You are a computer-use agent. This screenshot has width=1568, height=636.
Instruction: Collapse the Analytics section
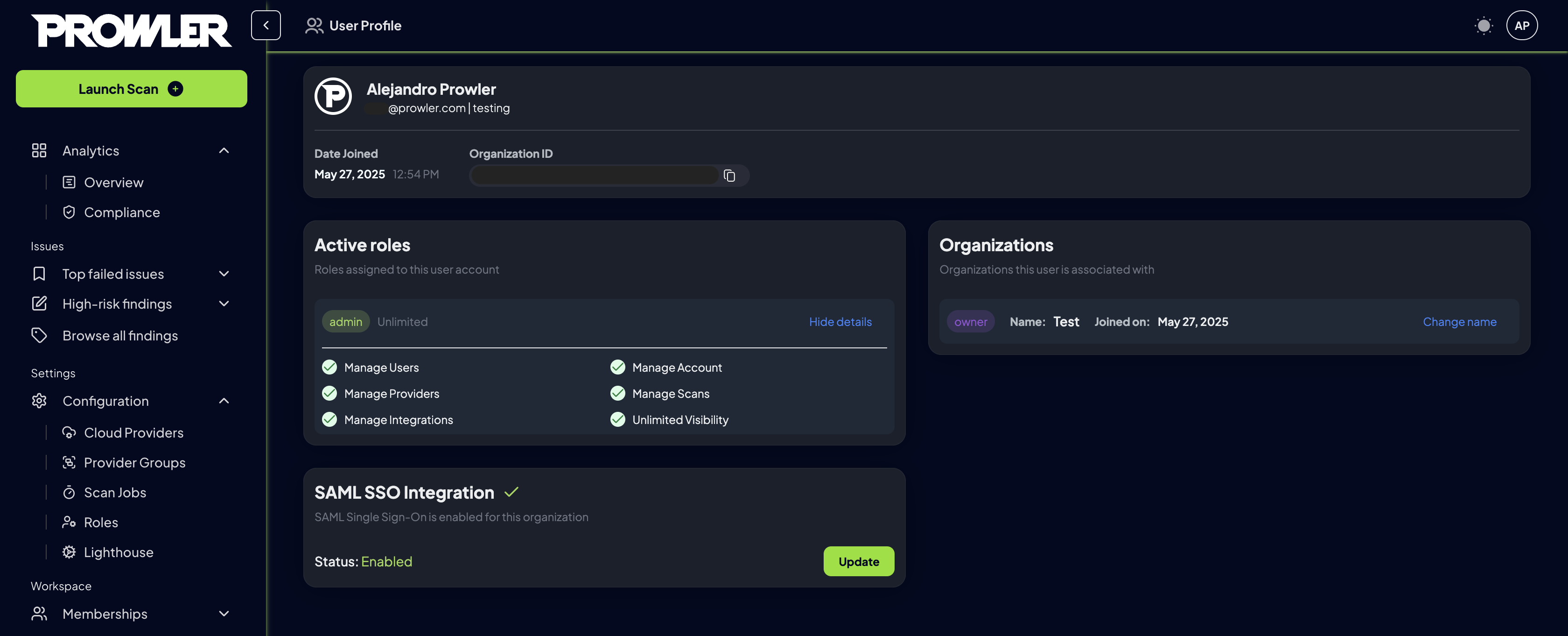(224, 150)
